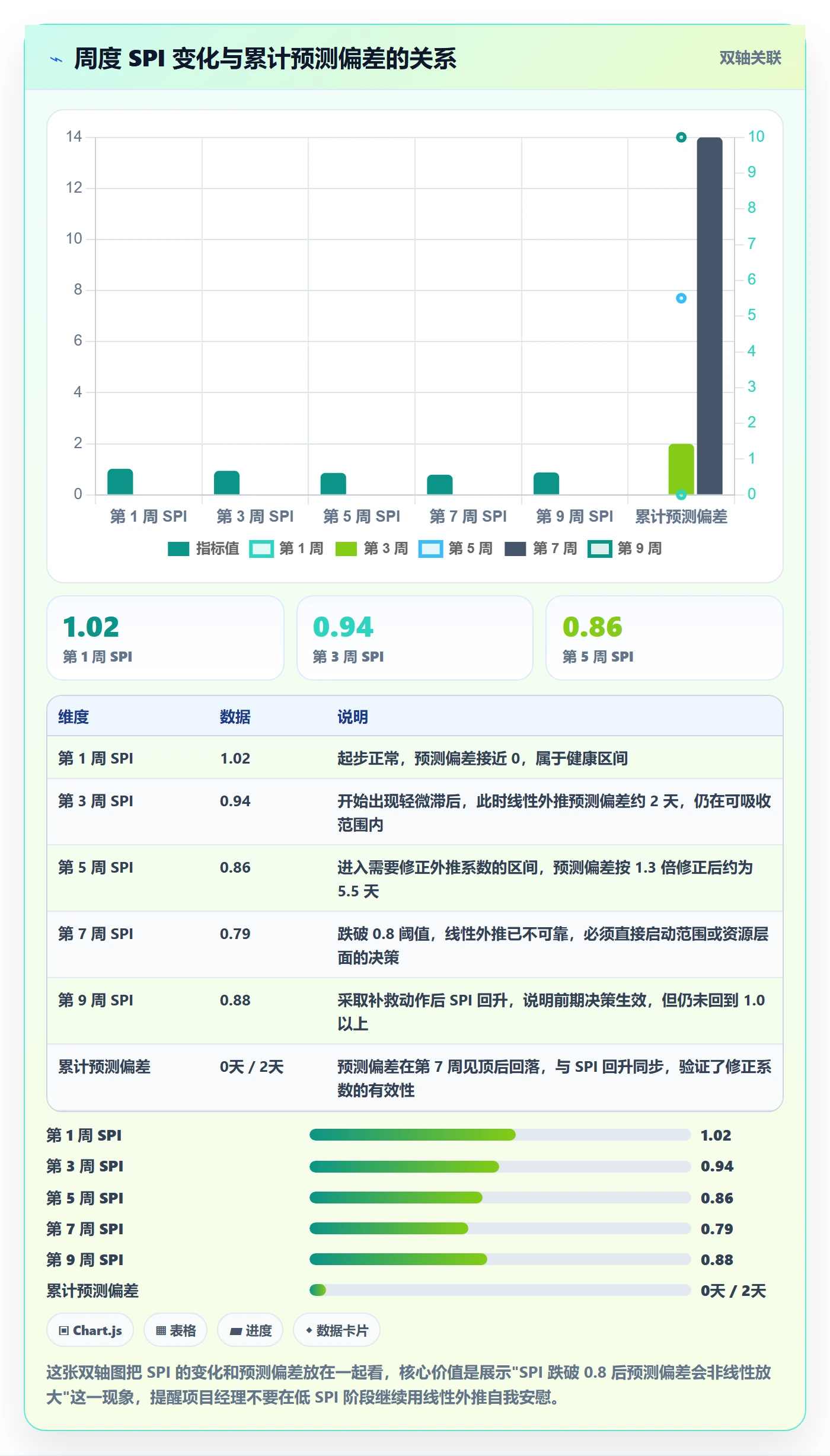Click the 第 5 周 SPI x-axis label
This screenshot has height=1456, width=830.
[x=362, y=516]
